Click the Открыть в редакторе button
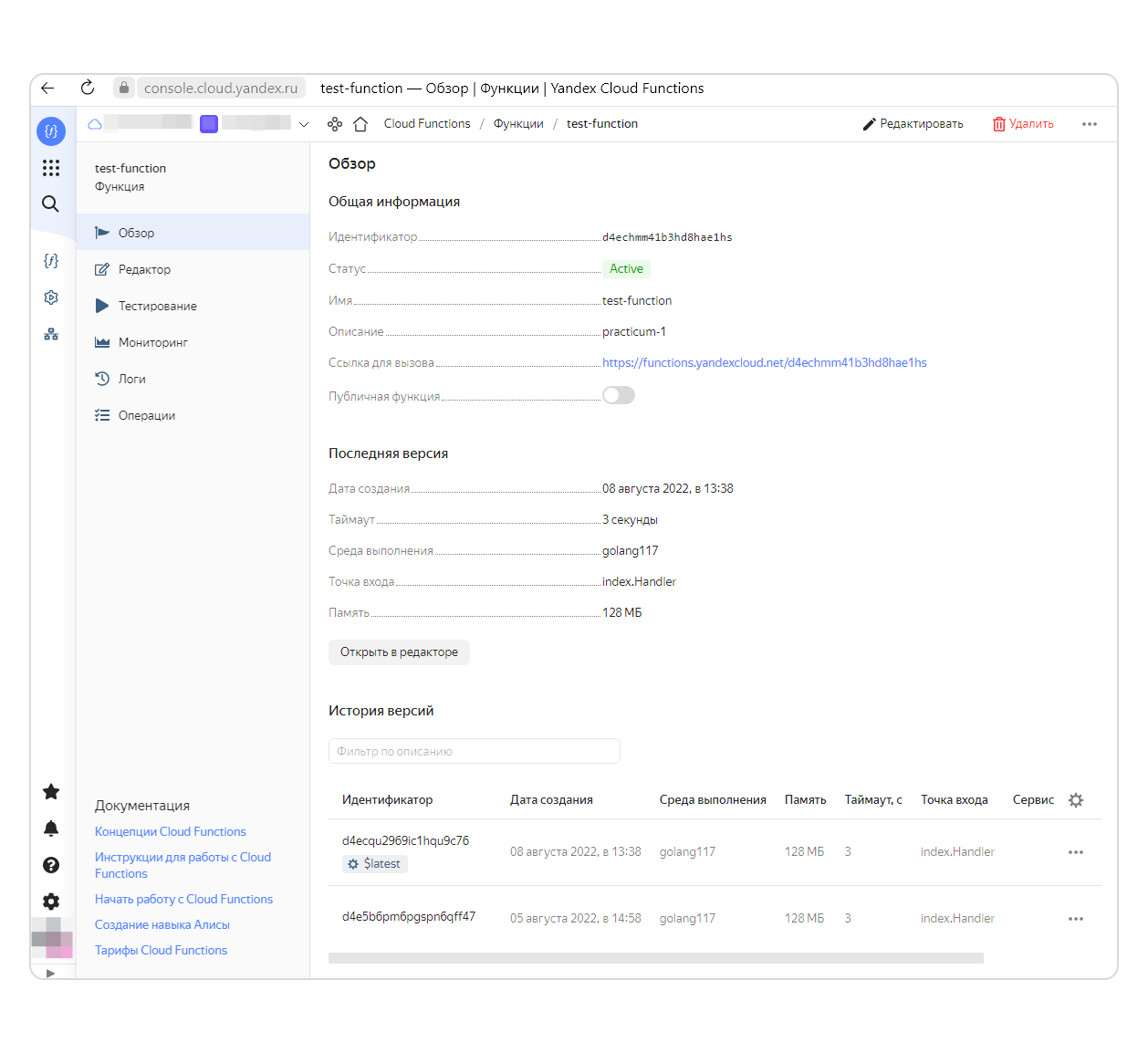 click(399, 652)
